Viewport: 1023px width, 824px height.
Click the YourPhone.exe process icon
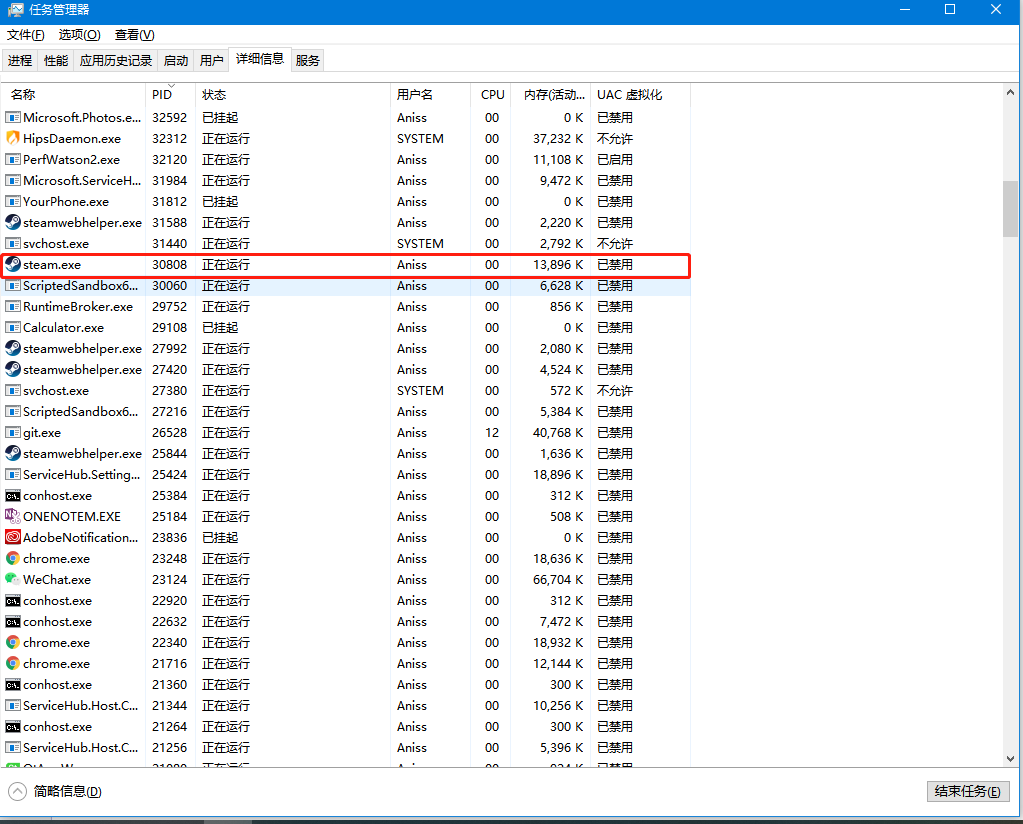coord(12,201)
